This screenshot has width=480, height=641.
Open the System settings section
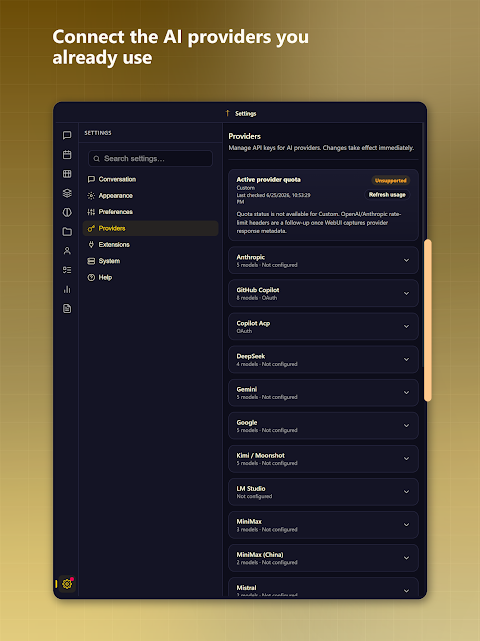tap(150, 261)
